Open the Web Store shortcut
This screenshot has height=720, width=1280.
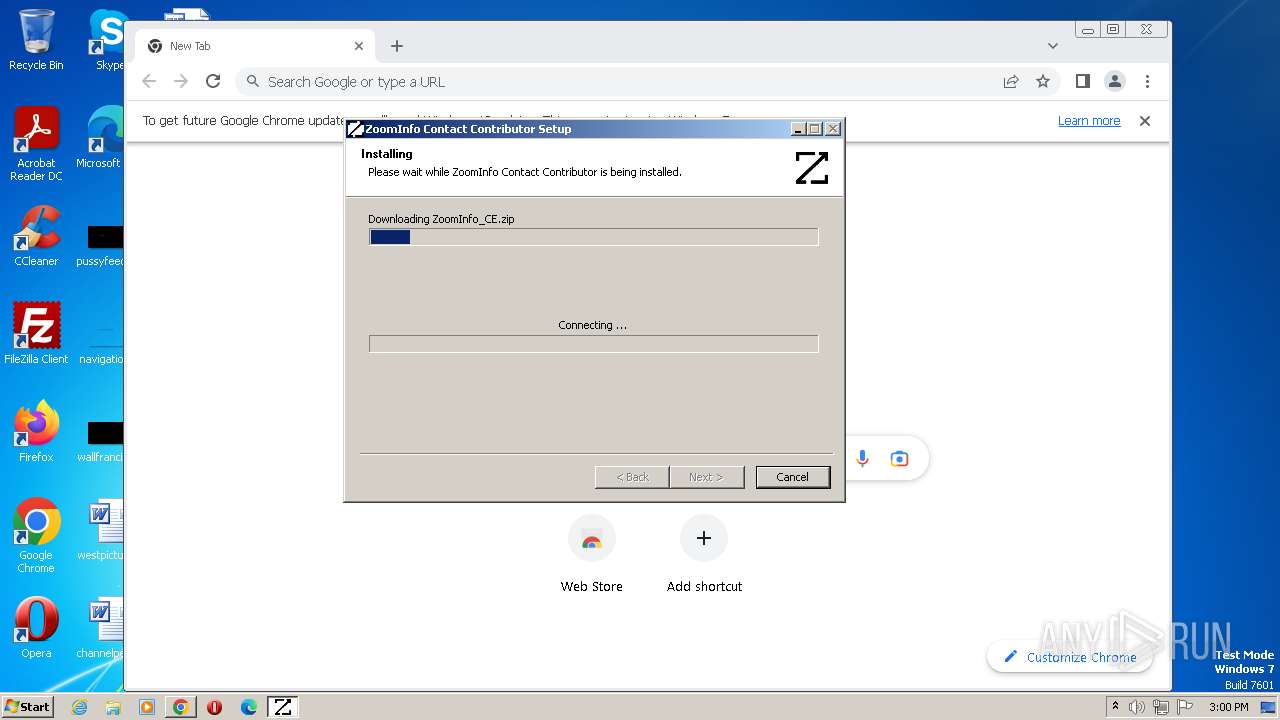[591, 555]
